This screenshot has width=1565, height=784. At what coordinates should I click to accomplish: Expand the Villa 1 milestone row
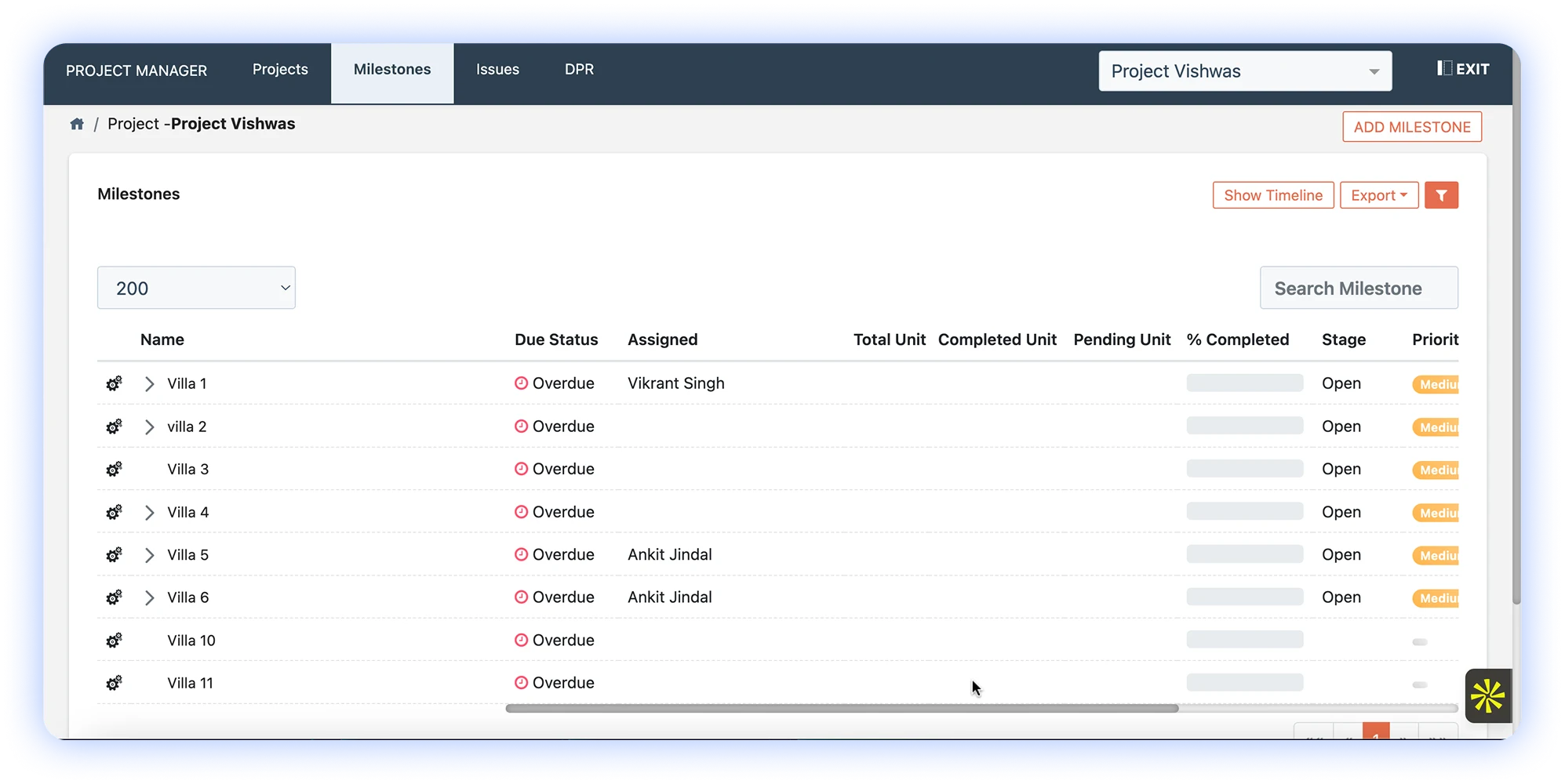149,383
